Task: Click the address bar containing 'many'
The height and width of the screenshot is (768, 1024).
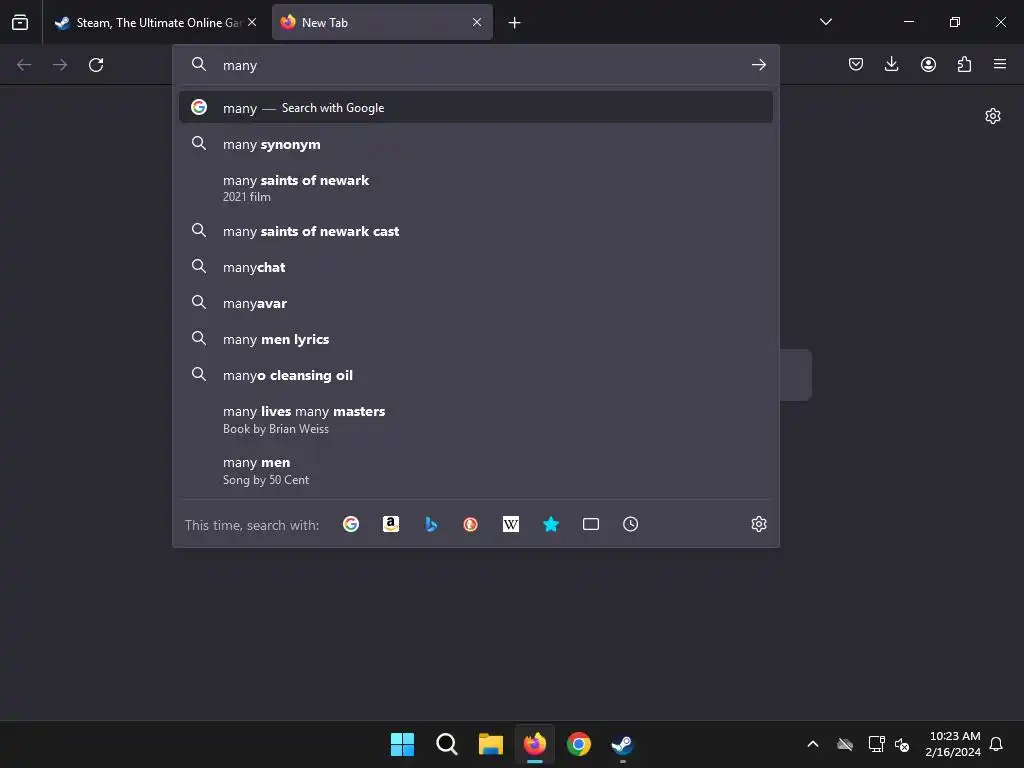Action: 475,65
